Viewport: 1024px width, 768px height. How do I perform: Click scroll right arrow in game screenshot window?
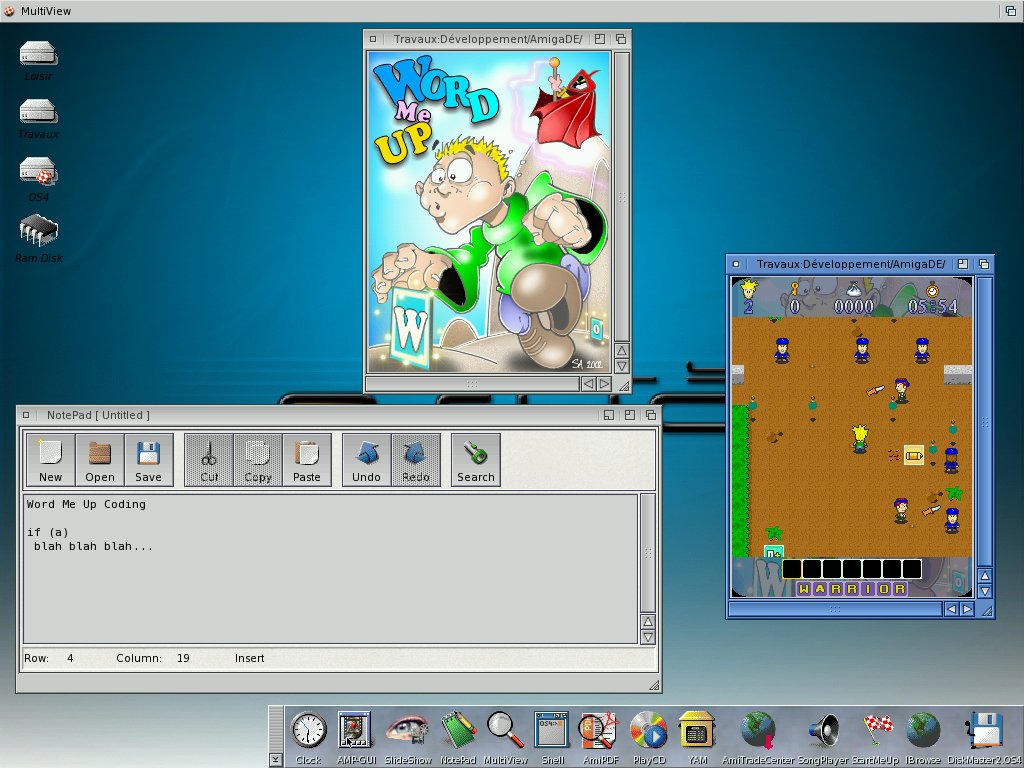967,609
